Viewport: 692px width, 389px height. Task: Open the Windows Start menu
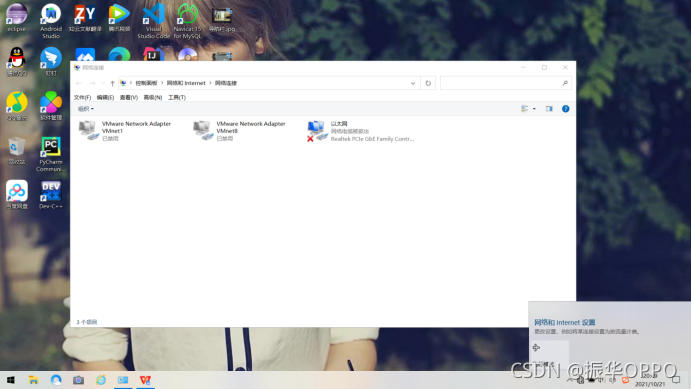point(11,380)
